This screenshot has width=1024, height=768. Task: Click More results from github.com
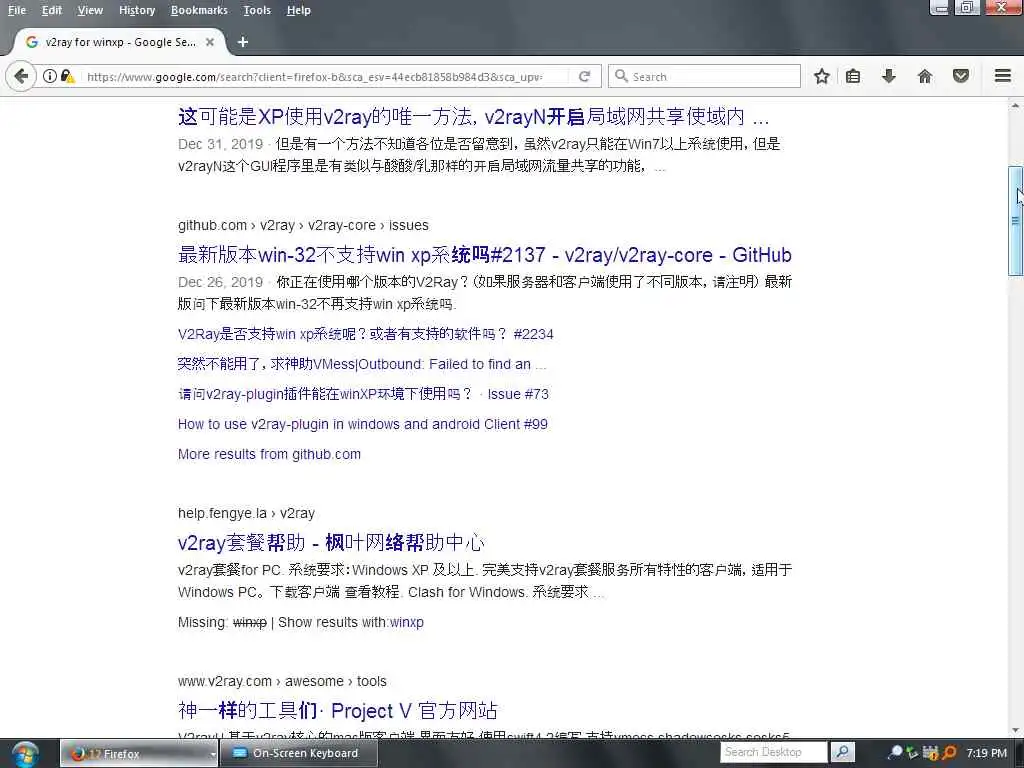point(269,454)
